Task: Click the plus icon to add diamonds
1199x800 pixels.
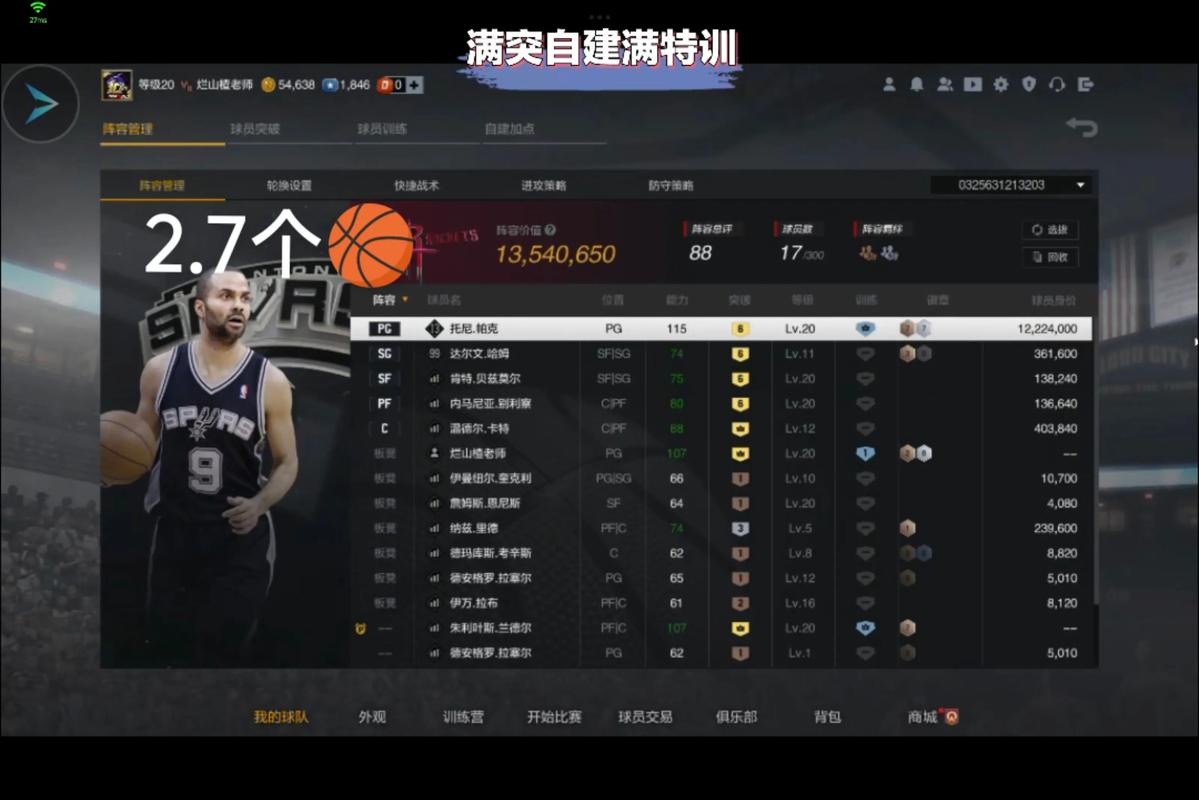Action: coord(414,86)
